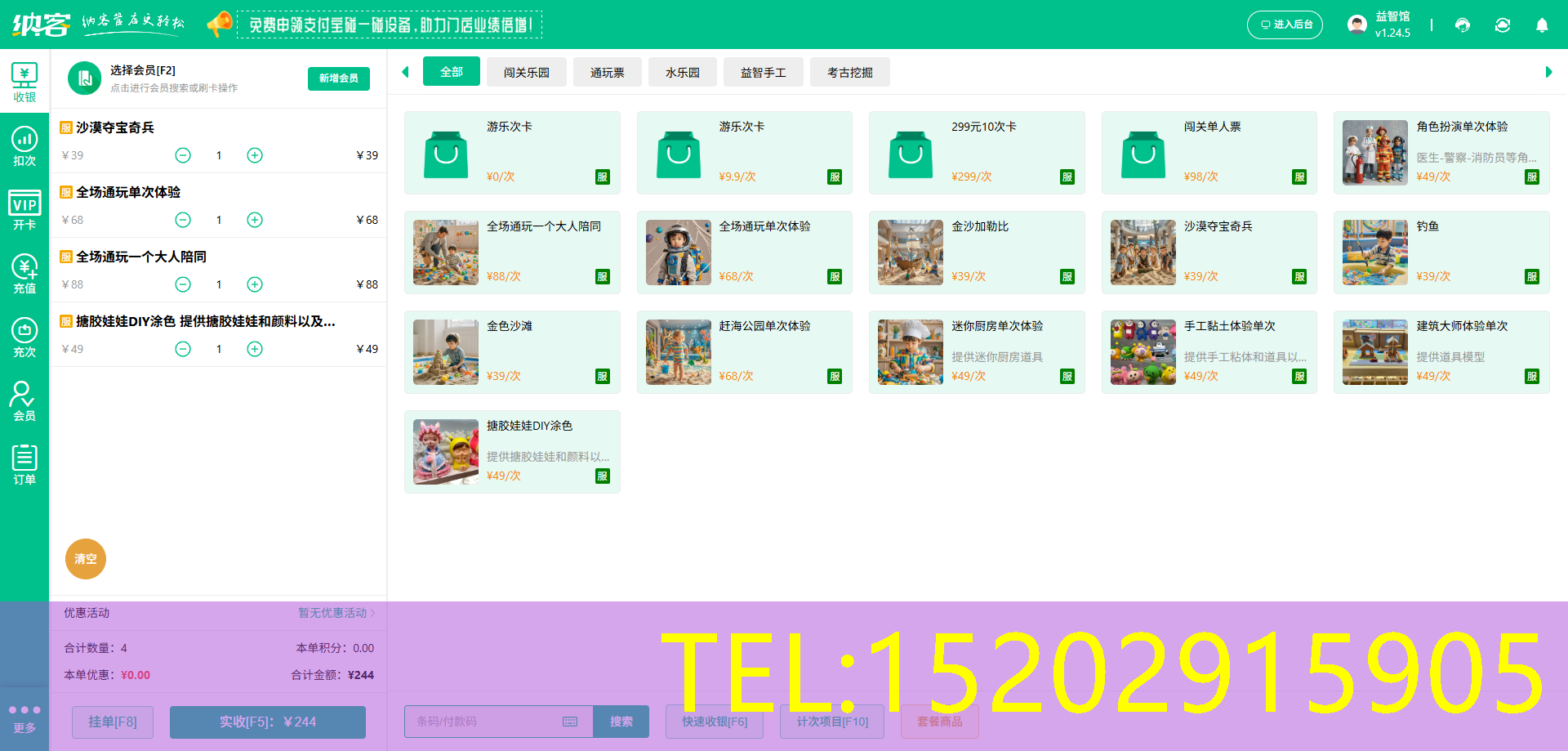This screenshot has width=1568, height=751.
Task: Click the 新增会员 button
Action: coord(338,78)
